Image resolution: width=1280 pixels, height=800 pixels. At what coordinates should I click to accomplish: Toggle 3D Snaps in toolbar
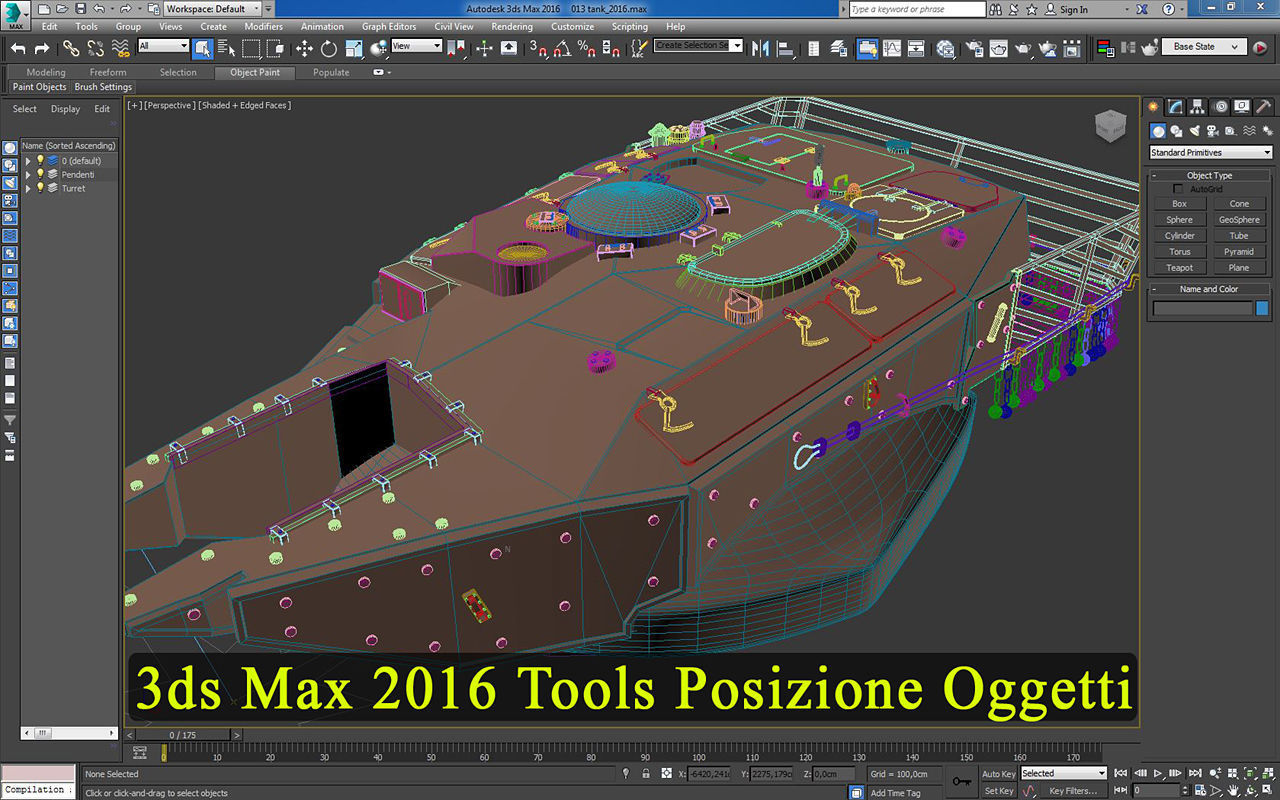(538, 48)
